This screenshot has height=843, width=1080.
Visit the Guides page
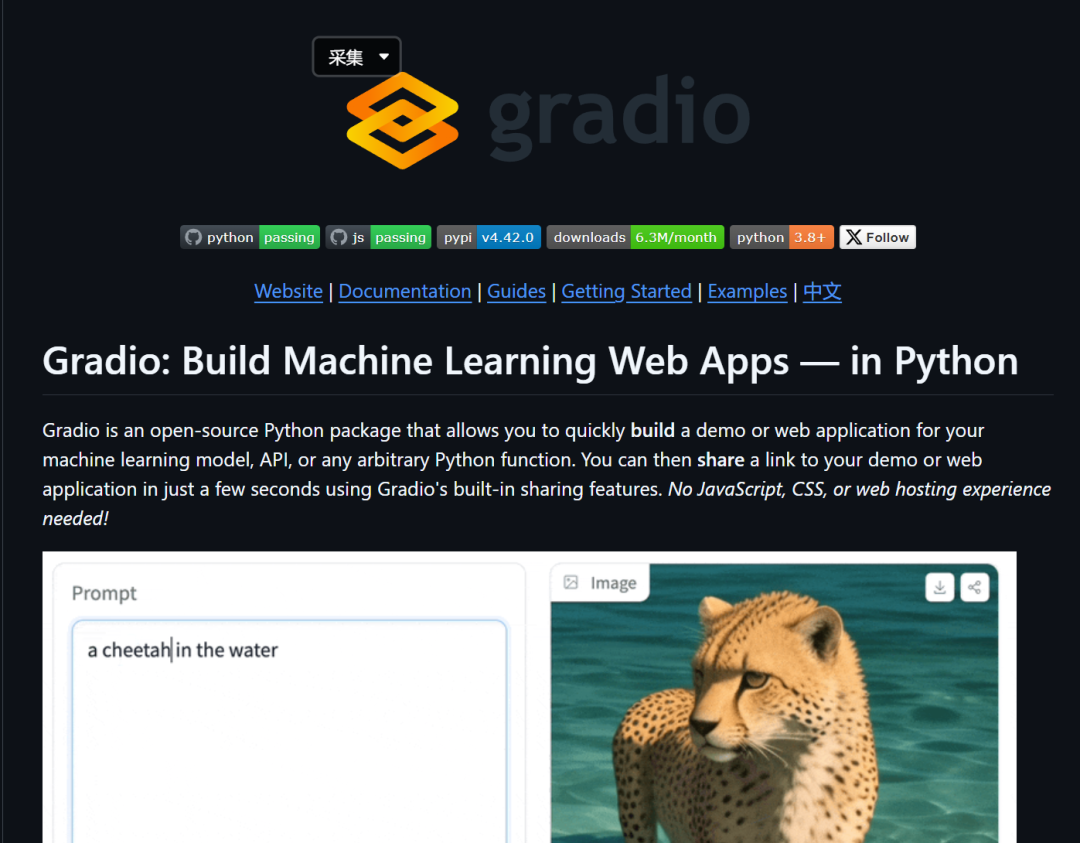point(516,291)
